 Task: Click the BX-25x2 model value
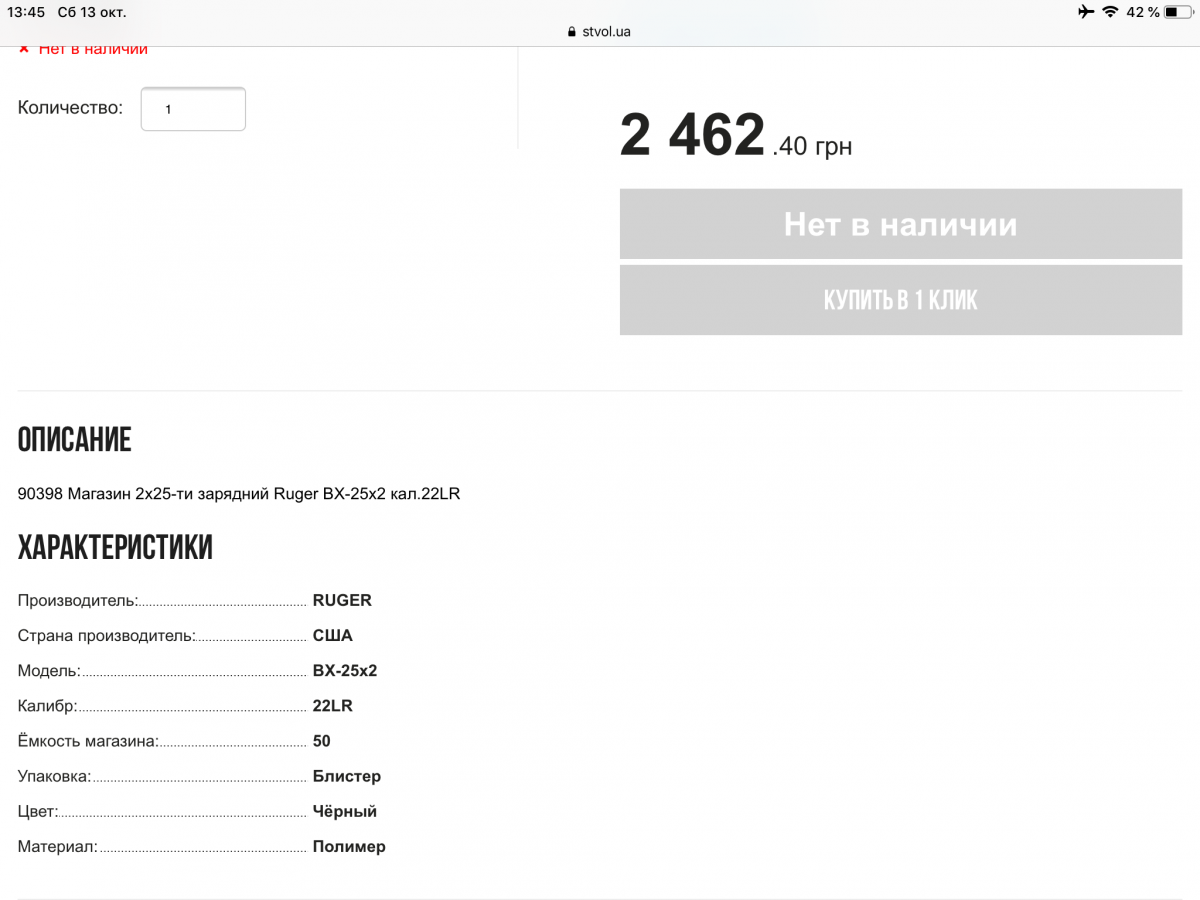coord(345,670)
